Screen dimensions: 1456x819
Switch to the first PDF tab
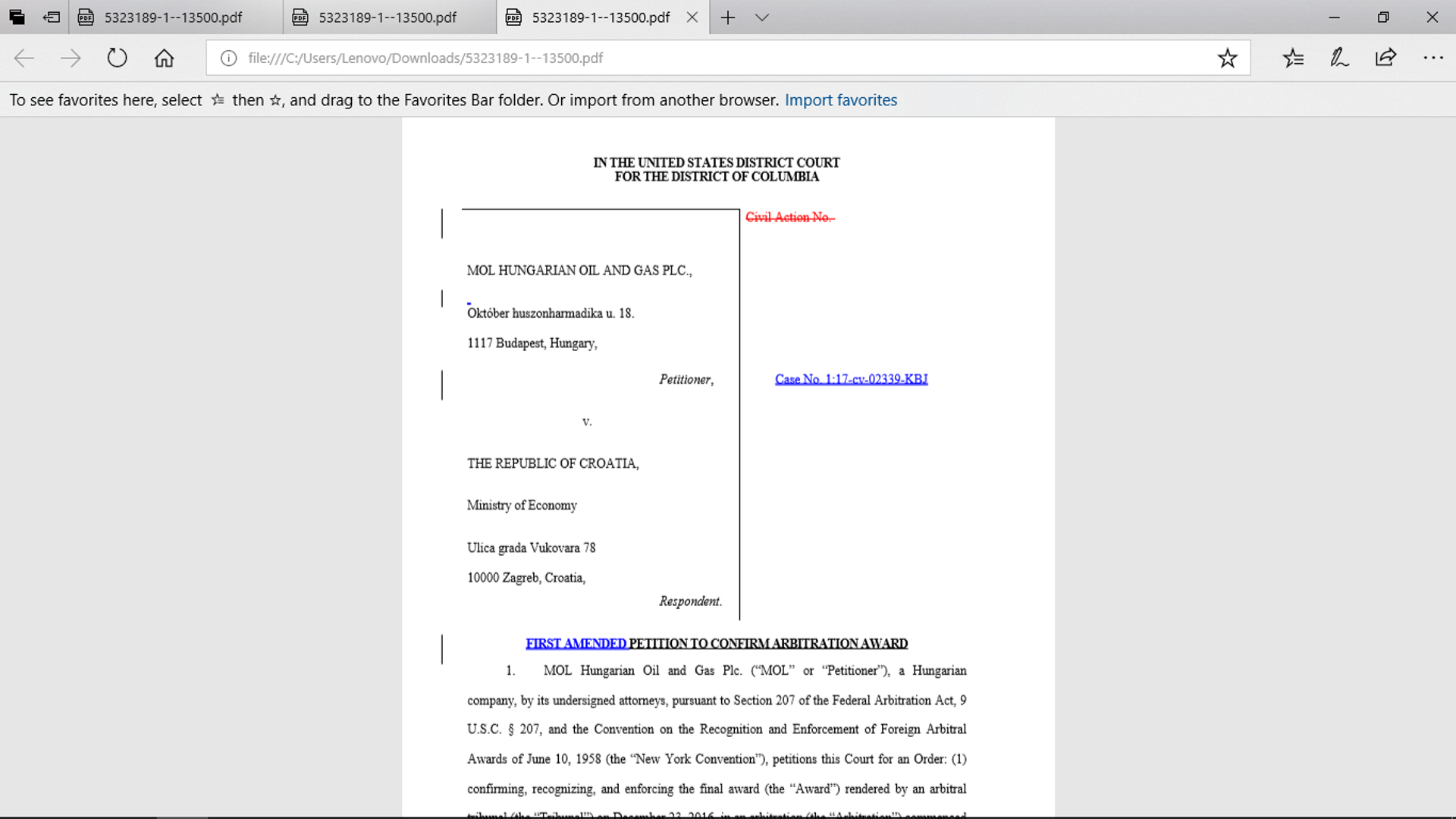(174, 17)
